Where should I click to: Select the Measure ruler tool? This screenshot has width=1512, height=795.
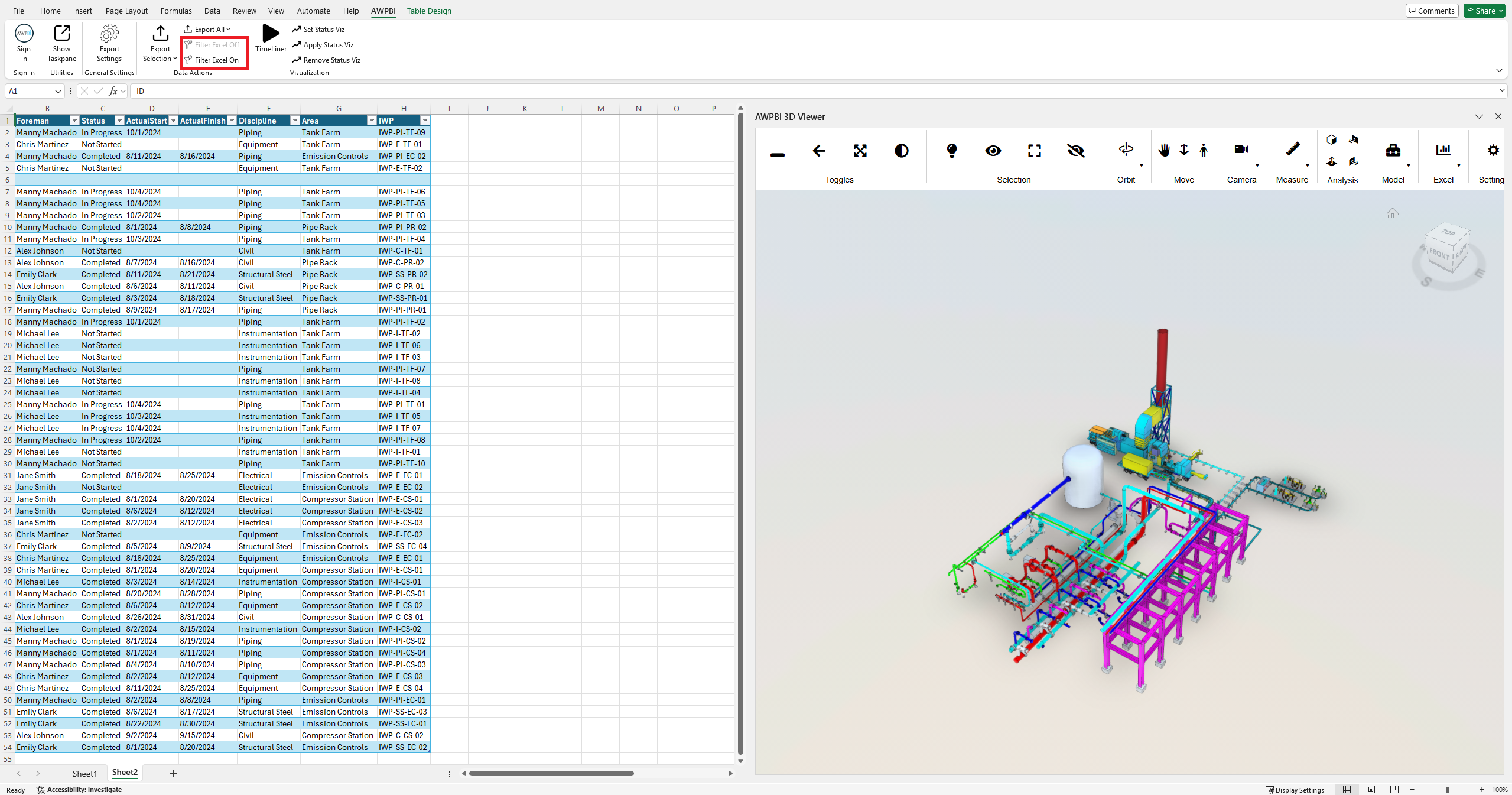[1292, 150]
